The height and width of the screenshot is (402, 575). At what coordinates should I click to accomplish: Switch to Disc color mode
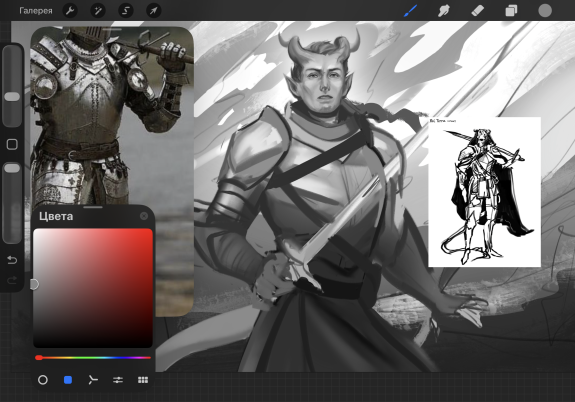click(43, 380)
